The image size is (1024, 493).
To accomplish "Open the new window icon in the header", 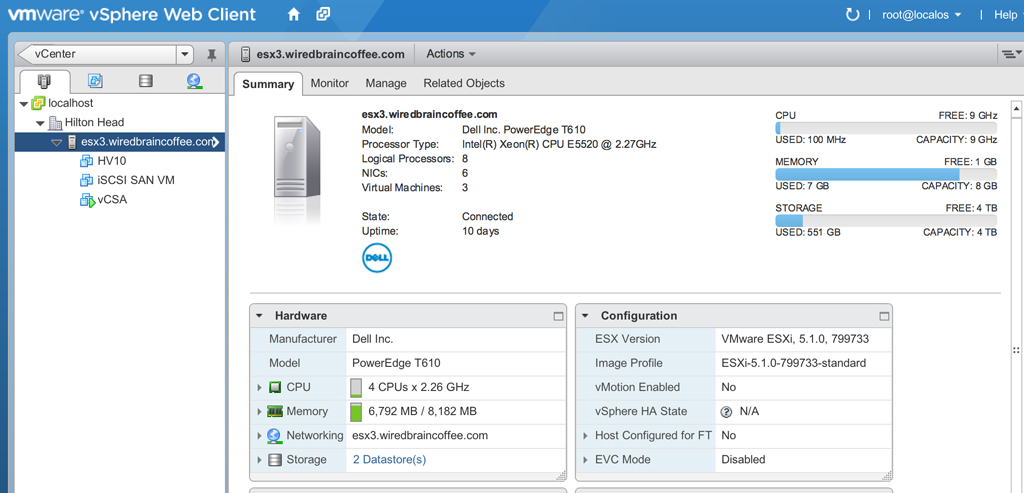I will point(323,14).
